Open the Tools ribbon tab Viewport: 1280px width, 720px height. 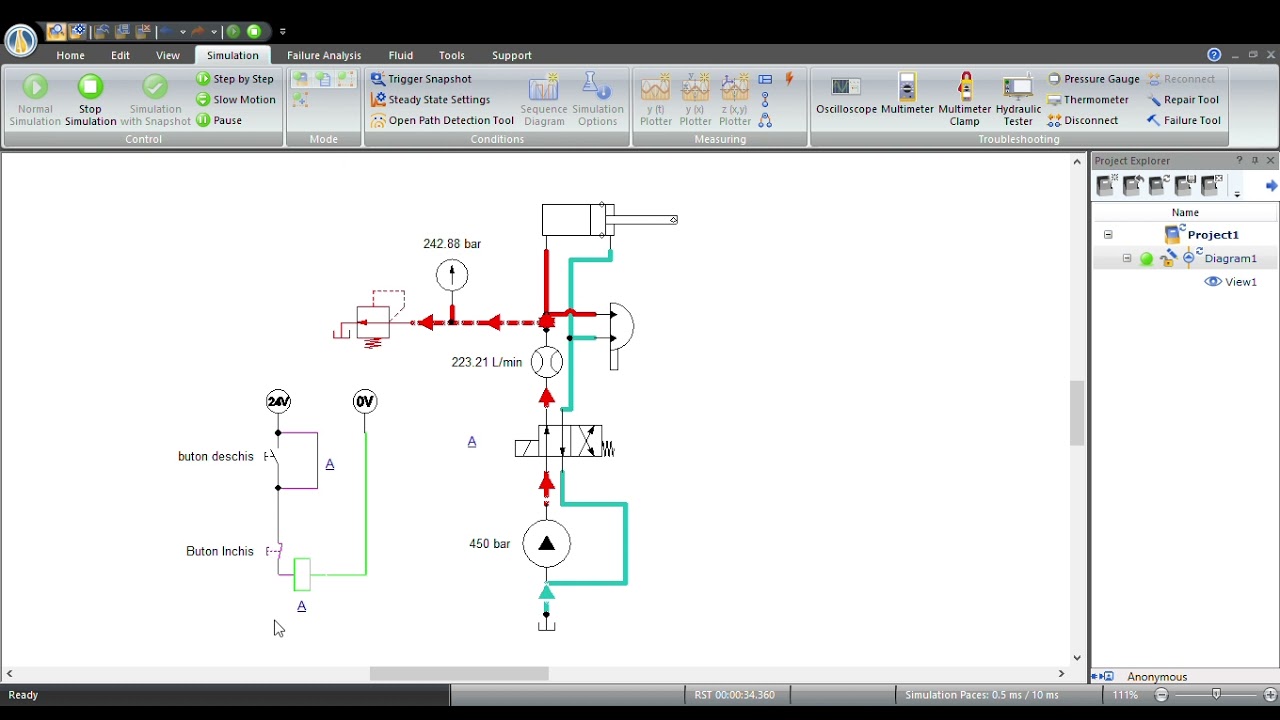click(451, 55)
